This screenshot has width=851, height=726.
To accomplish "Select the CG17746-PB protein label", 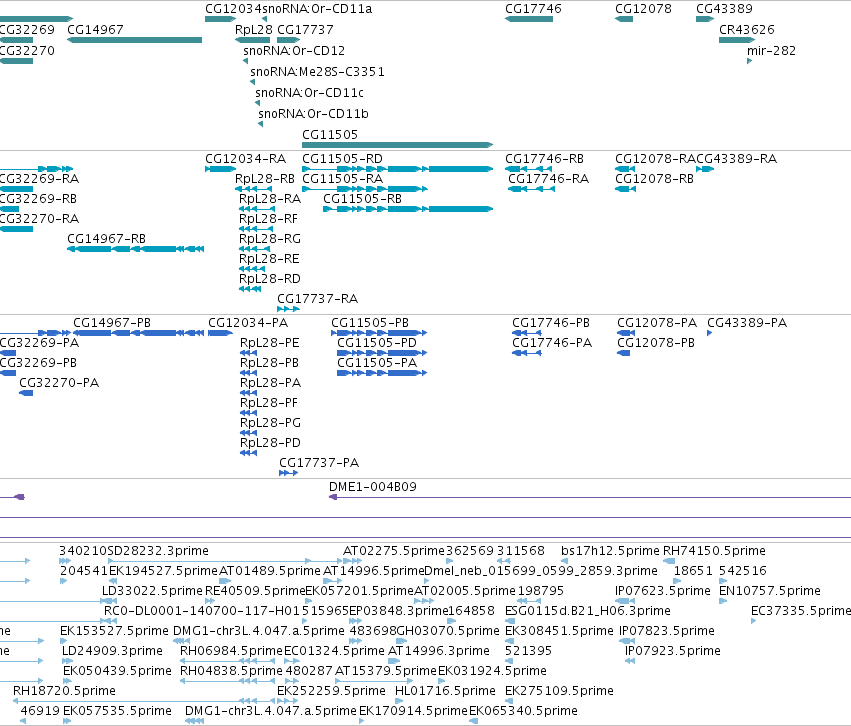I will (x=551, y=323).
